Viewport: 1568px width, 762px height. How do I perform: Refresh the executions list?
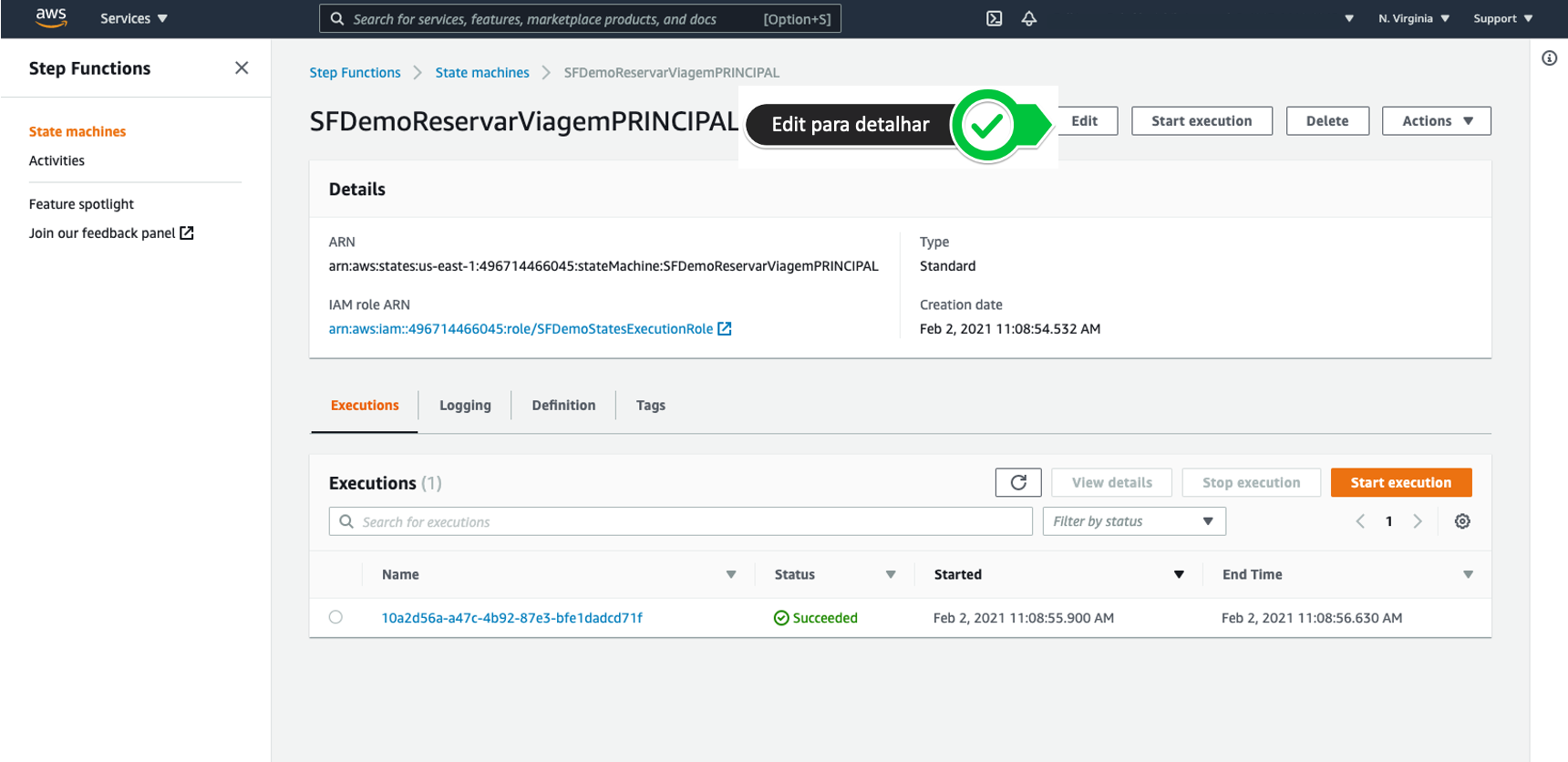tap(1018, 482)
